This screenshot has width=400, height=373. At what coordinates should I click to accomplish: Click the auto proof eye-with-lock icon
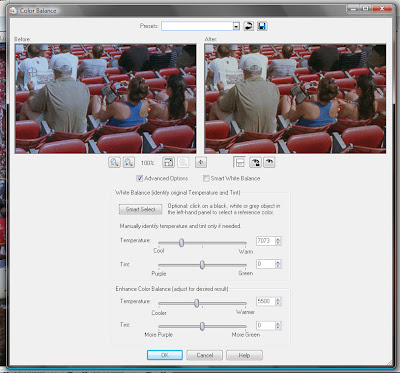tap(255, 162)
